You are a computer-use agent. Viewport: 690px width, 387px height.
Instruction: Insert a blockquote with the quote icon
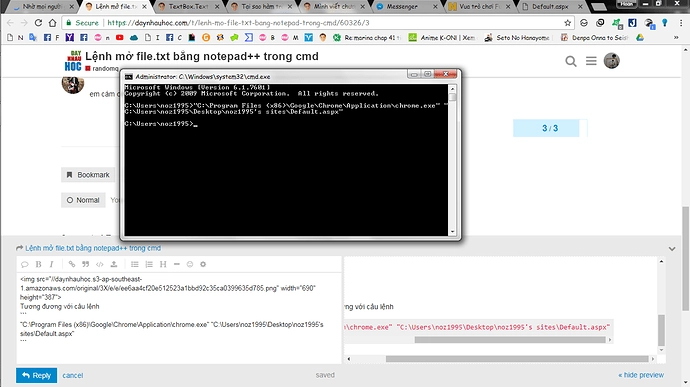click(86, 264)
